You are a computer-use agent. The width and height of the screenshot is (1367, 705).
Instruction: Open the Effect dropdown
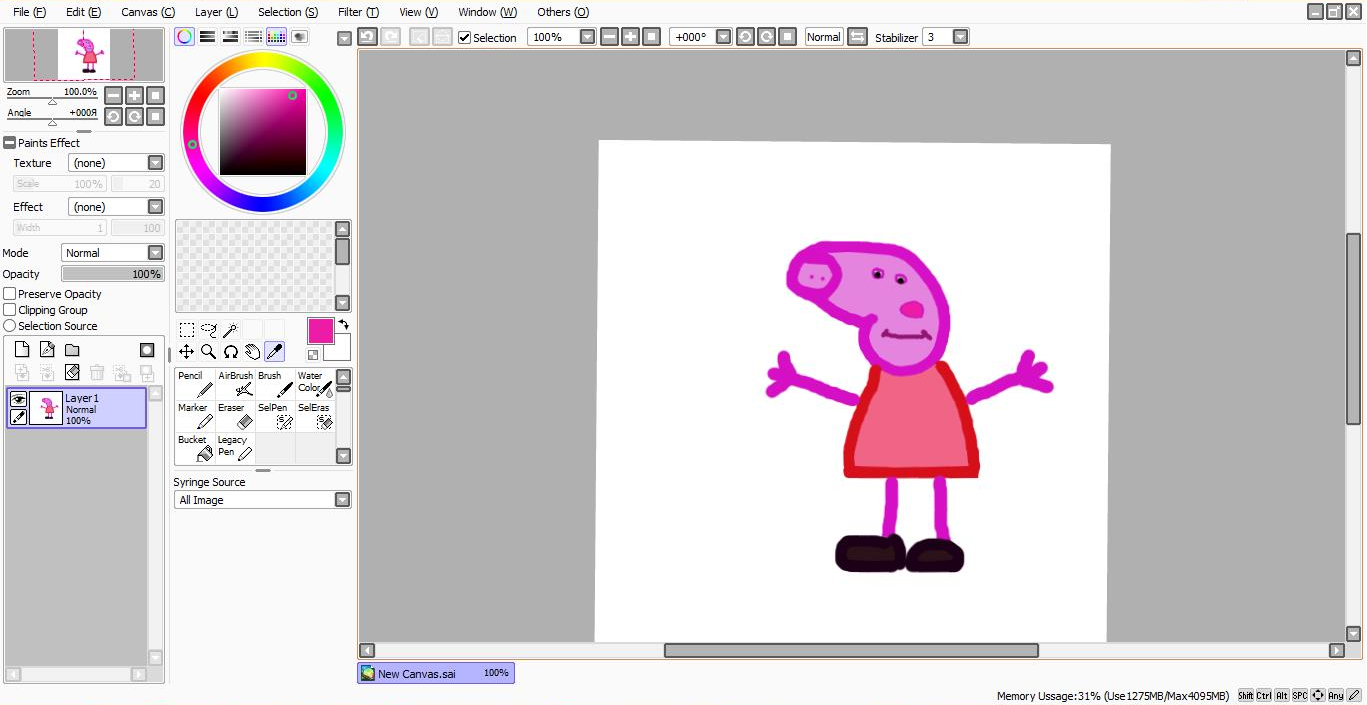[116, 207]
